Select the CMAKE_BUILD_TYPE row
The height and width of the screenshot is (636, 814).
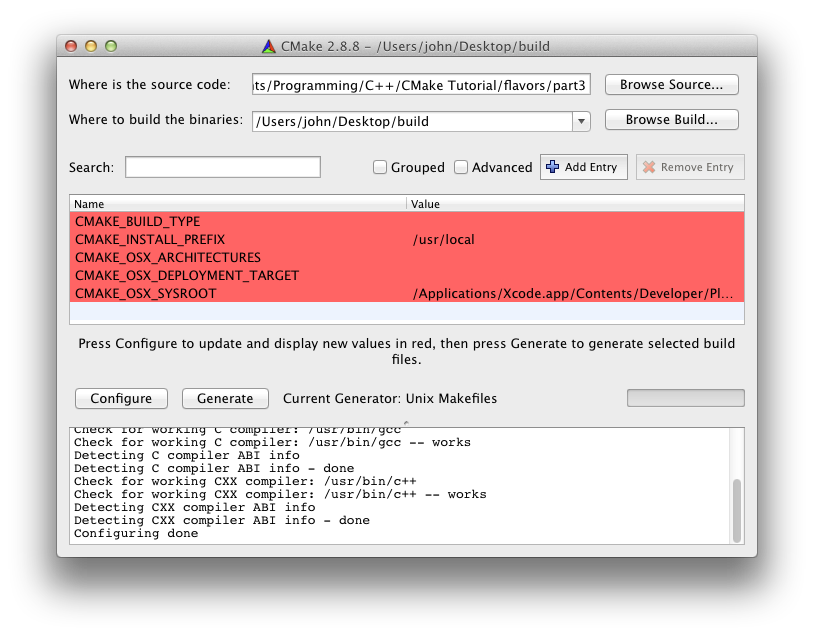point(406,221)
